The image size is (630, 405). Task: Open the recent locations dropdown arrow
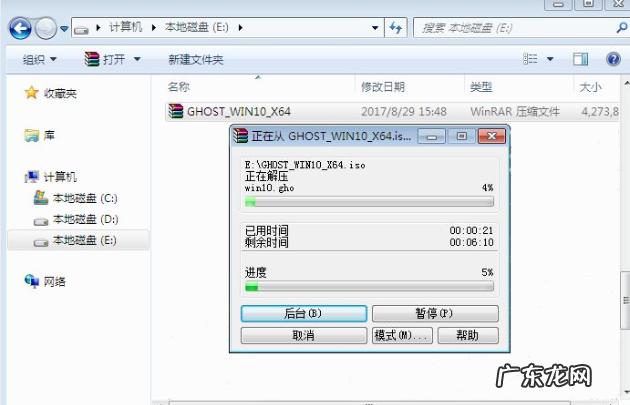[64, 29]
